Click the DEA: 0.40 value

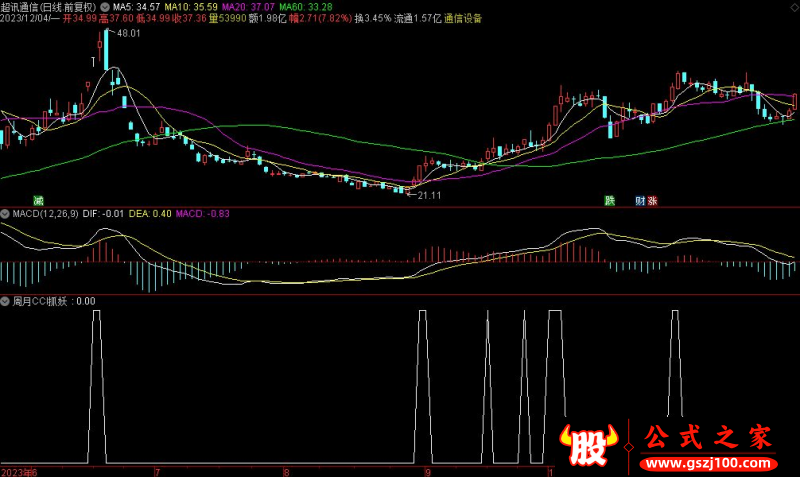click(150, 214)
